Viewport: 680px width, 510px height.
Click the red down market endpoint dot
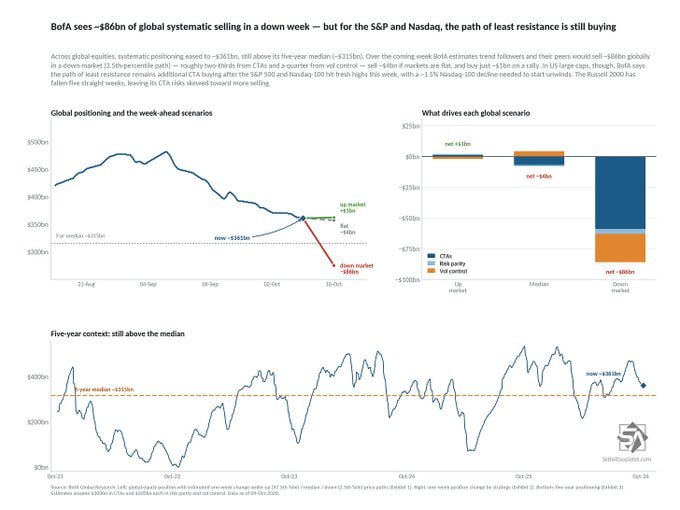pyautogui.click(x=334, y=265)
